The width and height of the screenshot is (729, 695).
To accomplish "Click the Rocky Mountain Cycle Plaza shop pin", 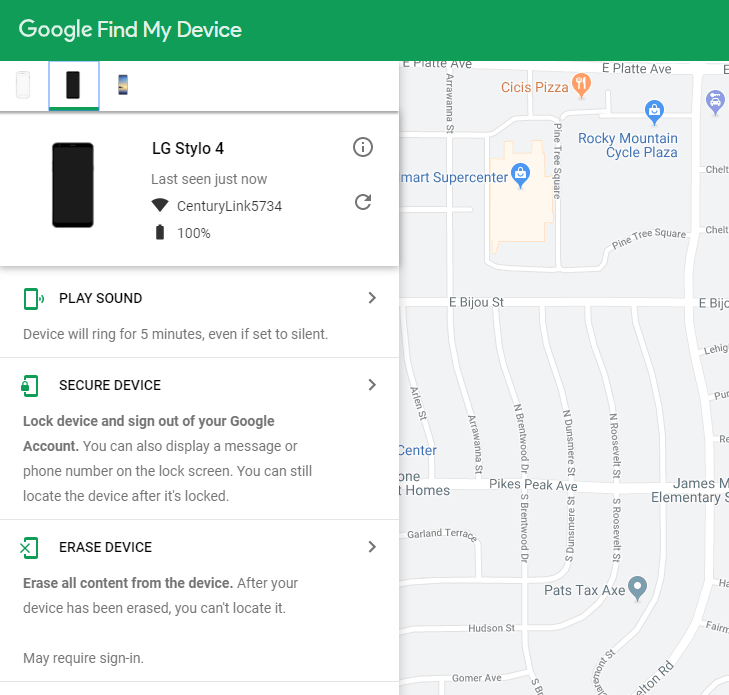I will click(654, 112).
